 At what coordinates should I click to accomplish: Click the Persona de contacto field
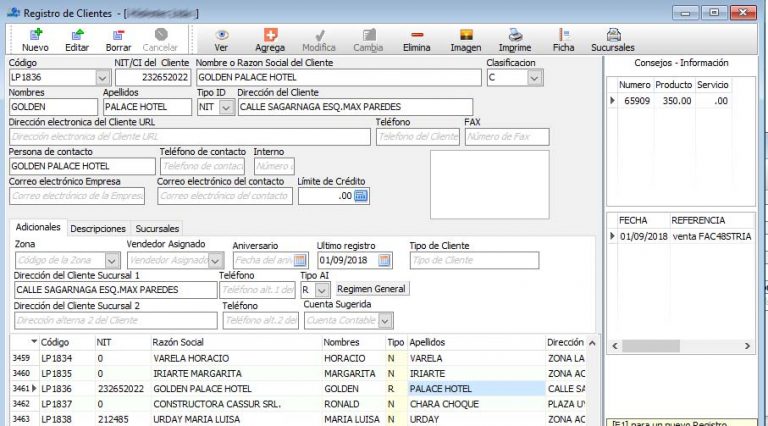click(x=82, y=166)
